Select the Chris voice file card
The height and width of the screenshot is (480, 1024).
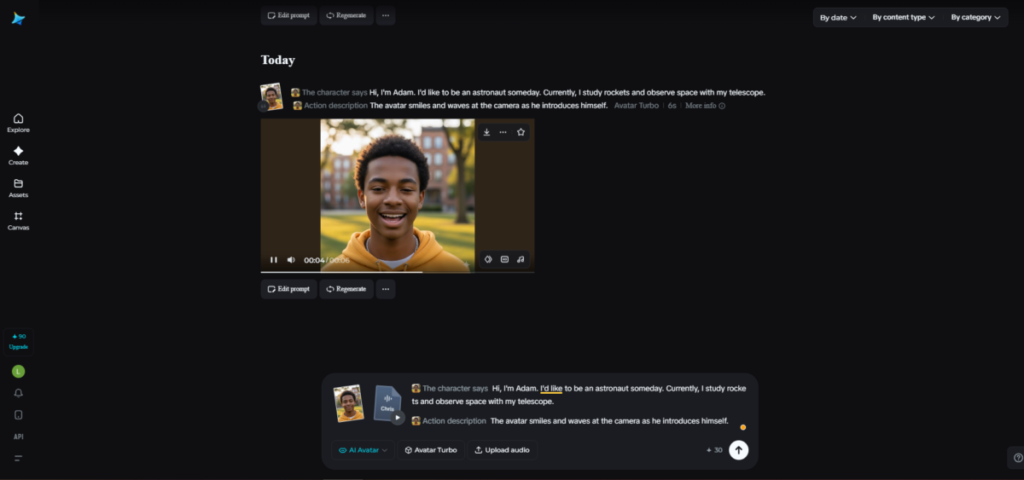click(x=387, y=403)
